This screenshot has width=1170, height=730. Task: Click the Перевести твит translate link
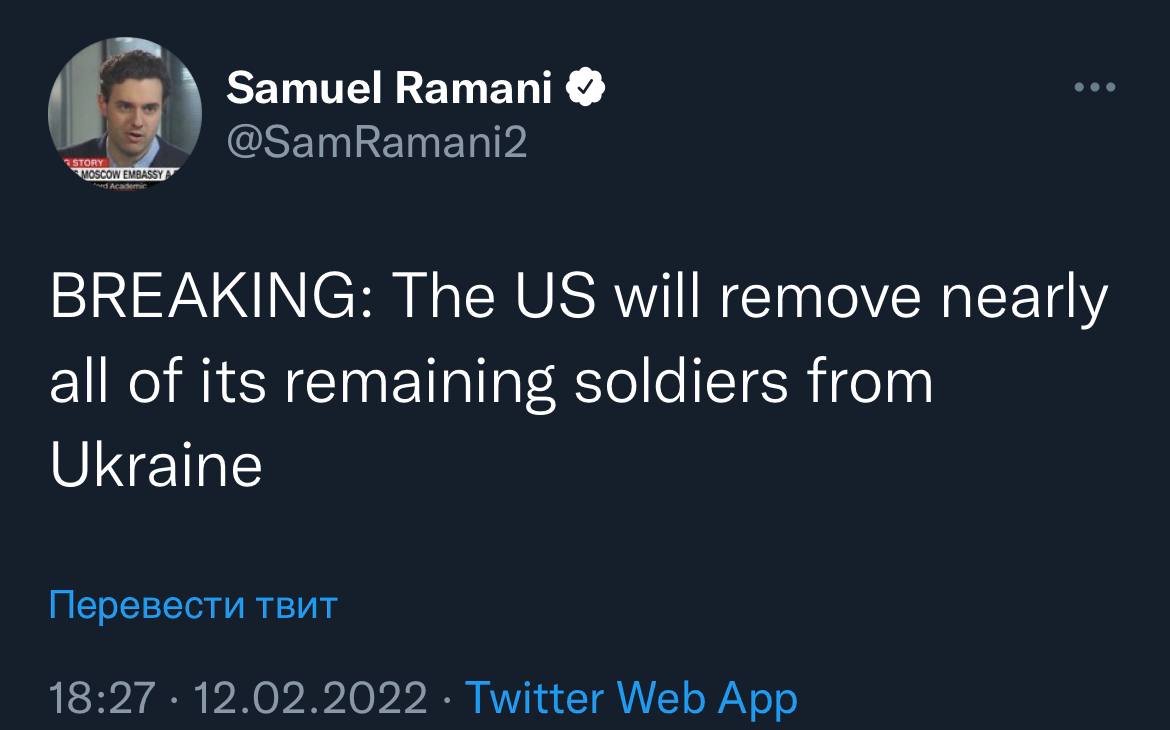click(x=193, y=605)
